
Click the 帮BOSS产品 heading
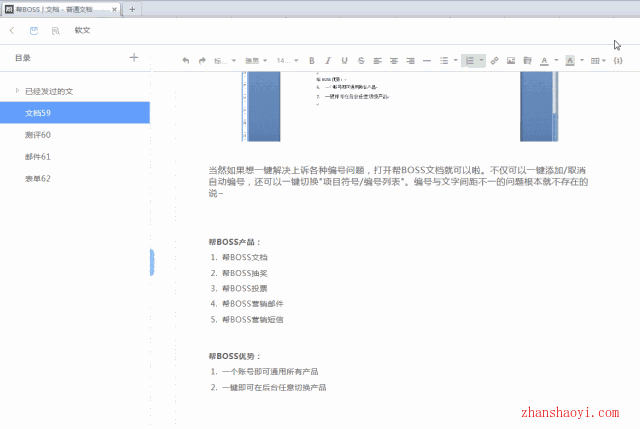[x=234, y=242]
